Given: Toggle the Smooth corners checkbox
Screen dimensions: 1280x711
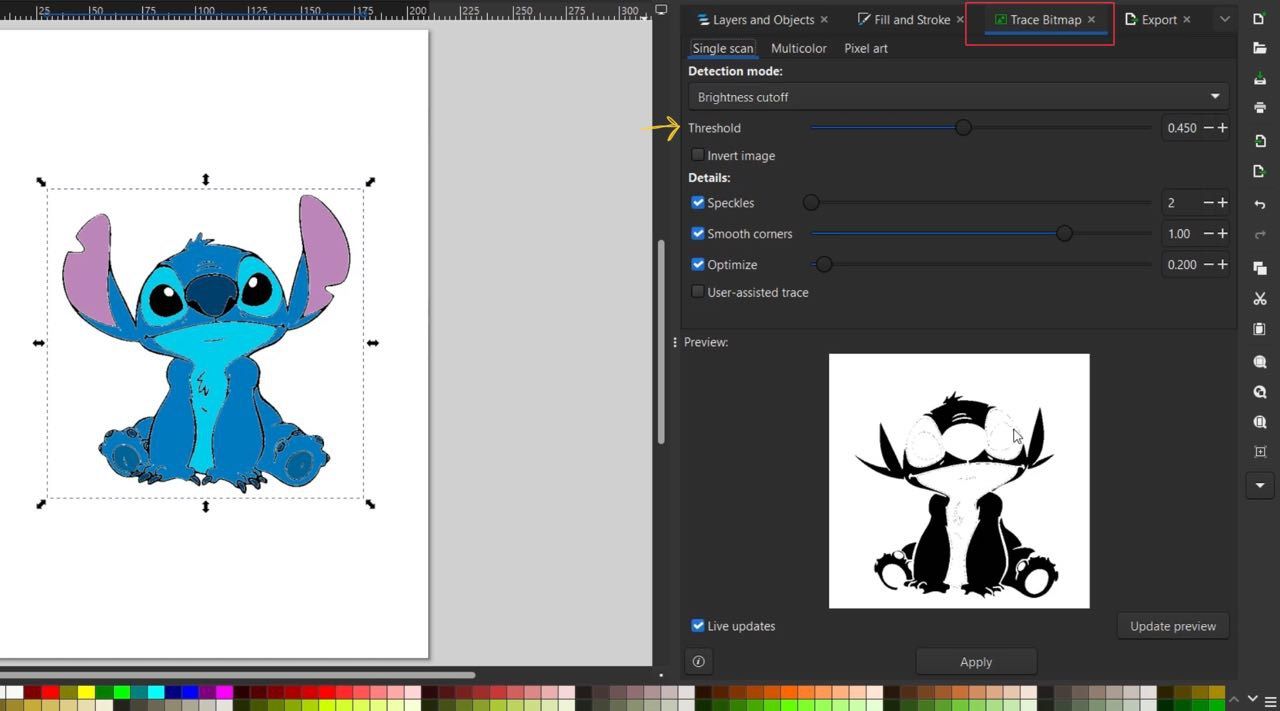Looking at the screenshot, I should (698, 233).
